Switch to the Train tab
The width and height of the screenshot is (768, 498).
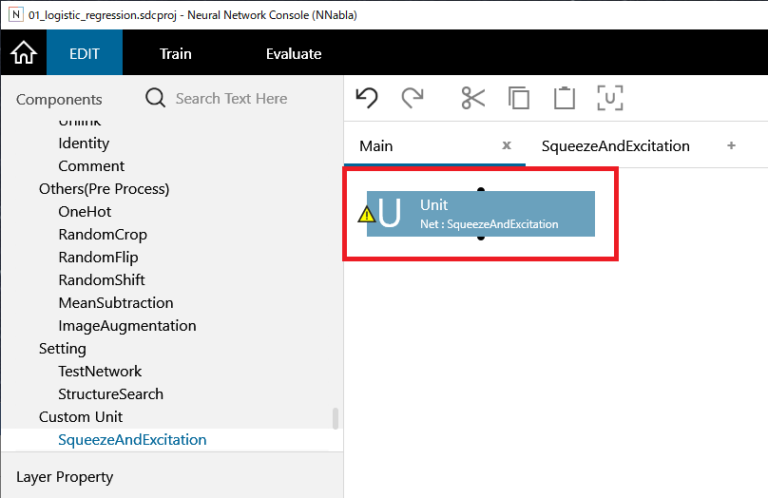175,53
